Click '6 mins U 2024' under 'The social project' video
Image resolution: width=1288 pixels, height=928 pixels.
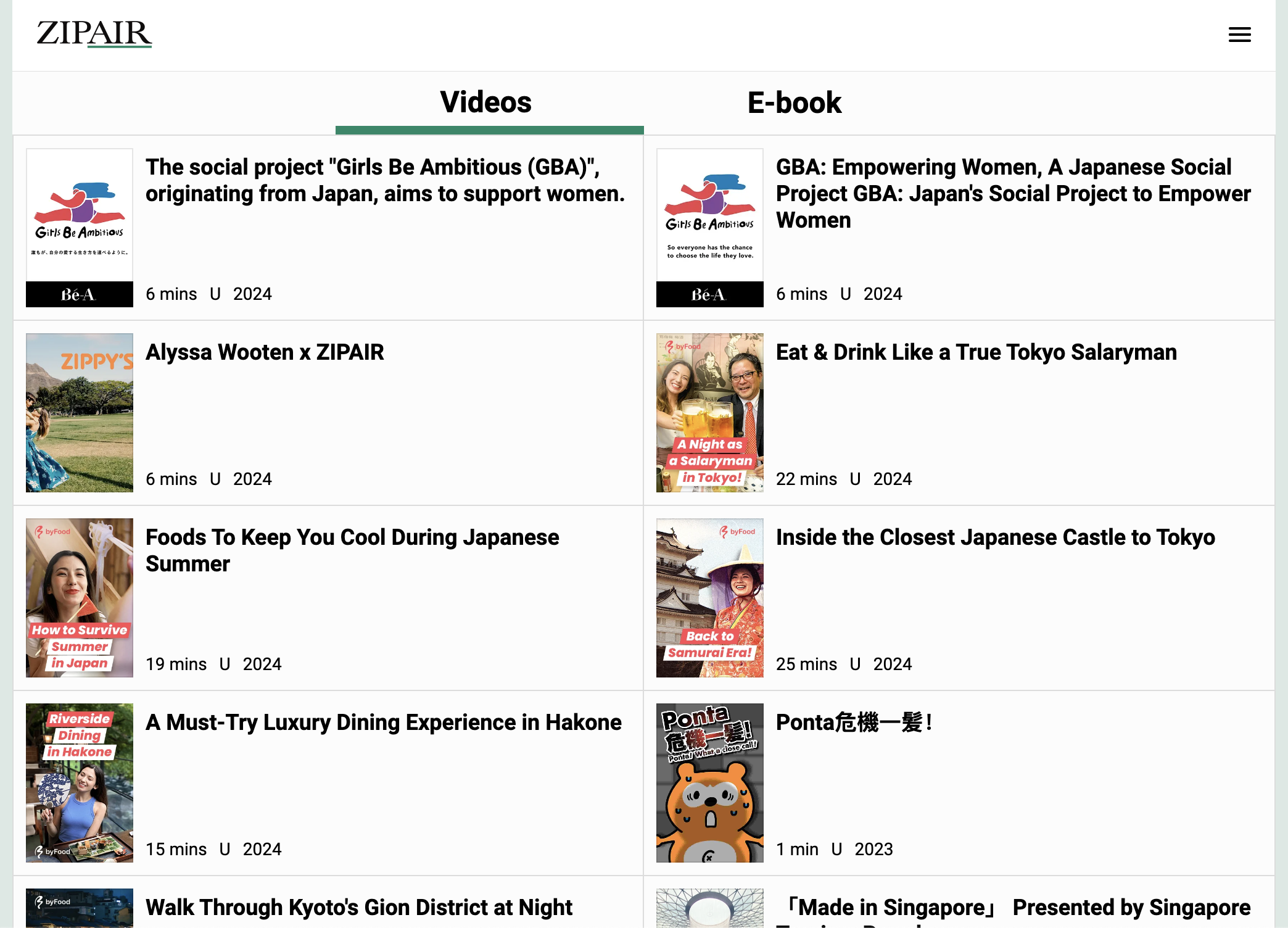tap(208, 294)
